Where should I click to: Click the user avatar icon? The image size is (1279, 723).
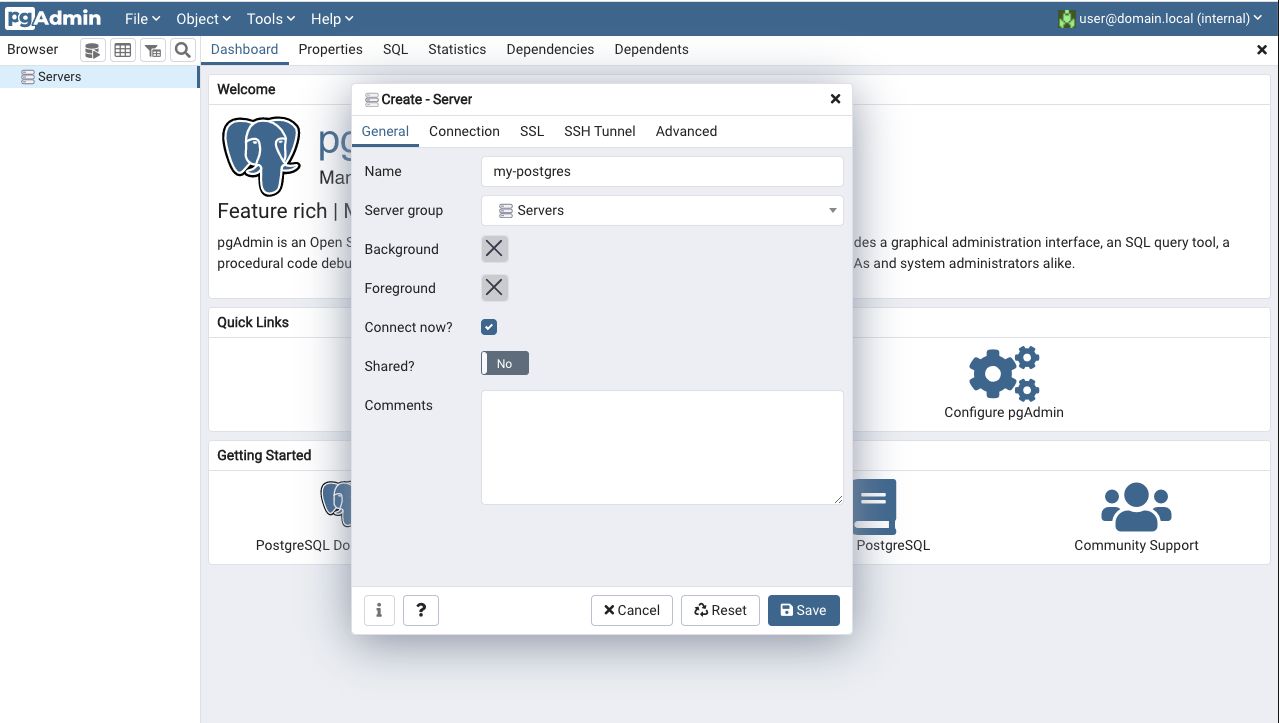[1067, 18]
